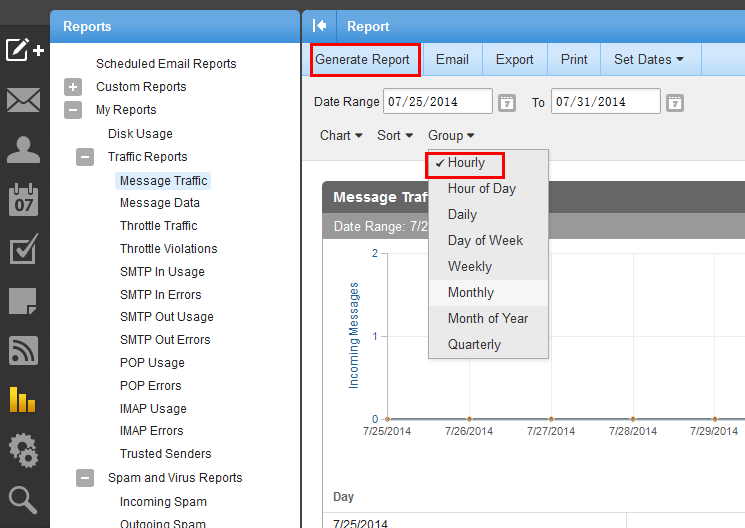
Task: Click the compose new item icon
Action: pyautogui.click(x=24, y=49)
